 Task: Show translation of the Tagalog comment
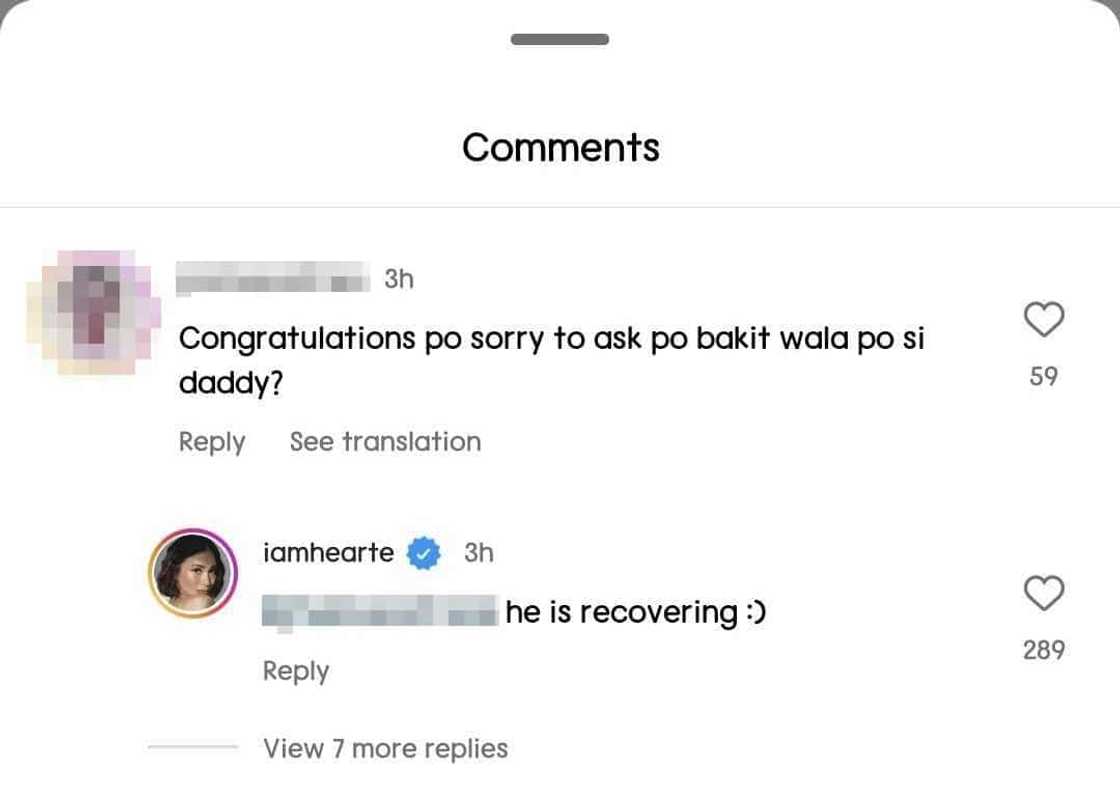[x=385, y=441]
